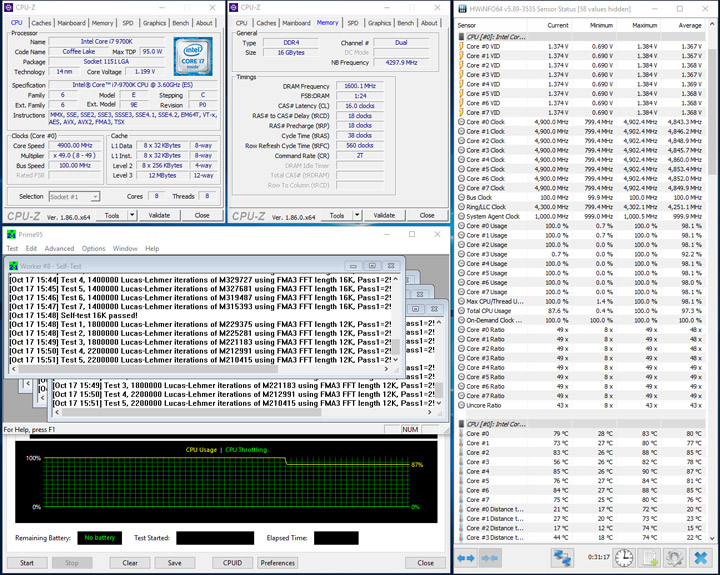Toggle the Uncore Ratio sensor row icon
720x575 pixels.
coord(460,405)
